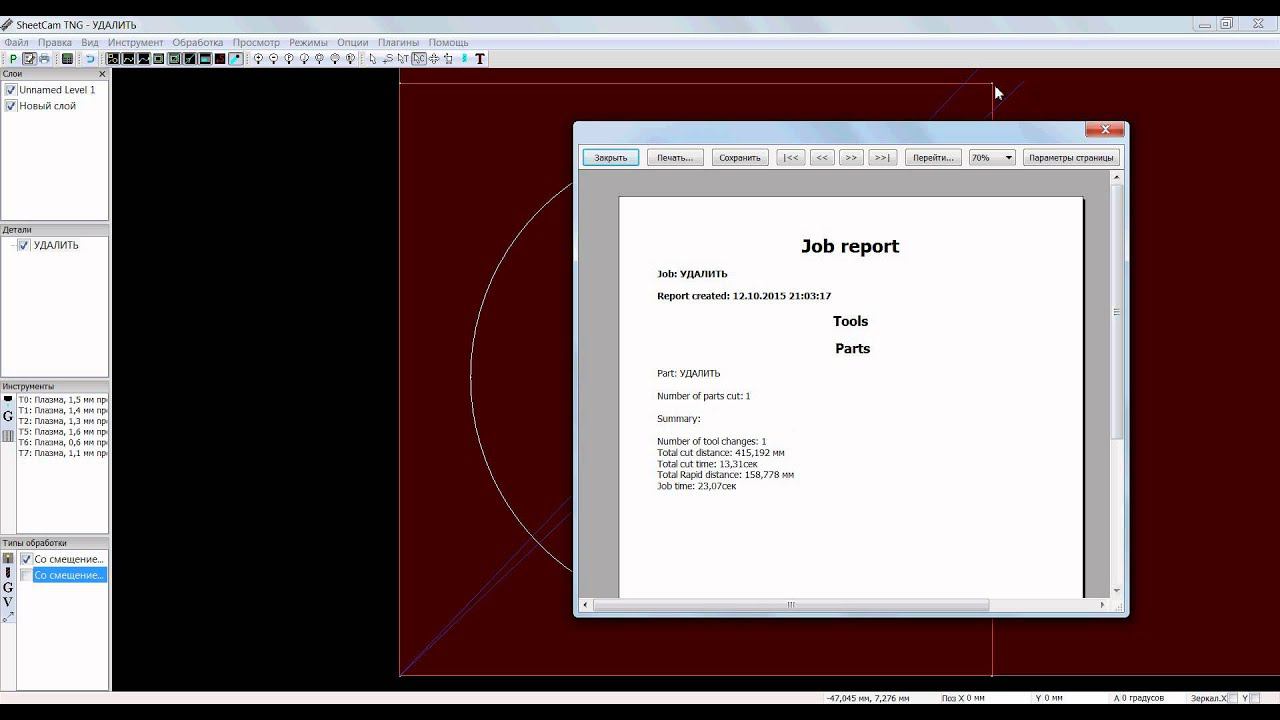Uncheck the first Со смещение operation checkbox
Viewport: 1280px width, 720px height.
click(26, 559)
